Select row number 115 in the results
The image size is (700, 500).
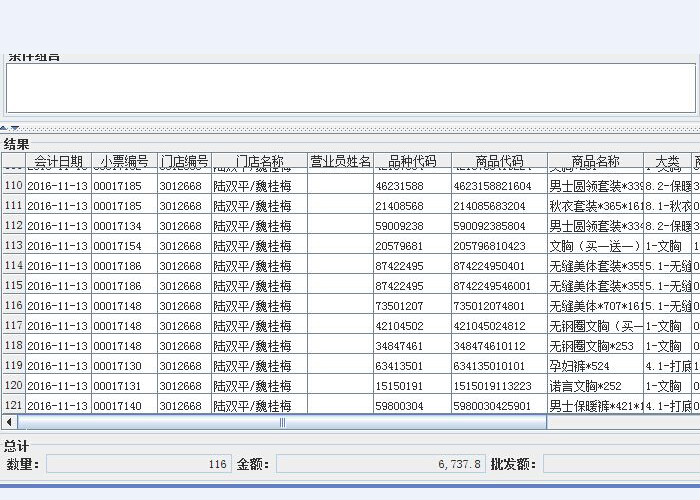pos(14,286)
